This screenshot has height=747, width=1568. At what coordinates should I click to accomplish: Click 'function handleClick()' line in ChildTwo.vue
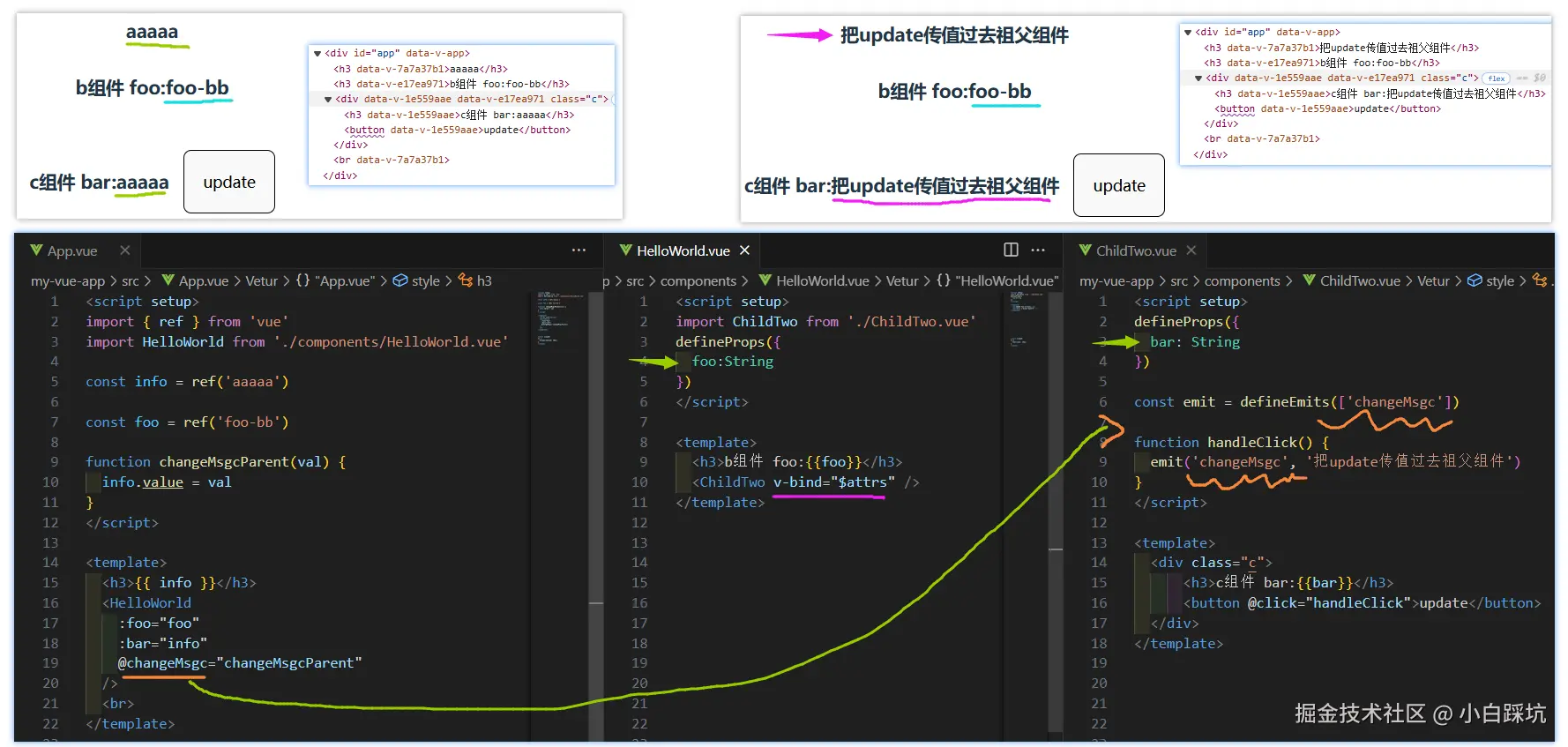point(1231,442)
